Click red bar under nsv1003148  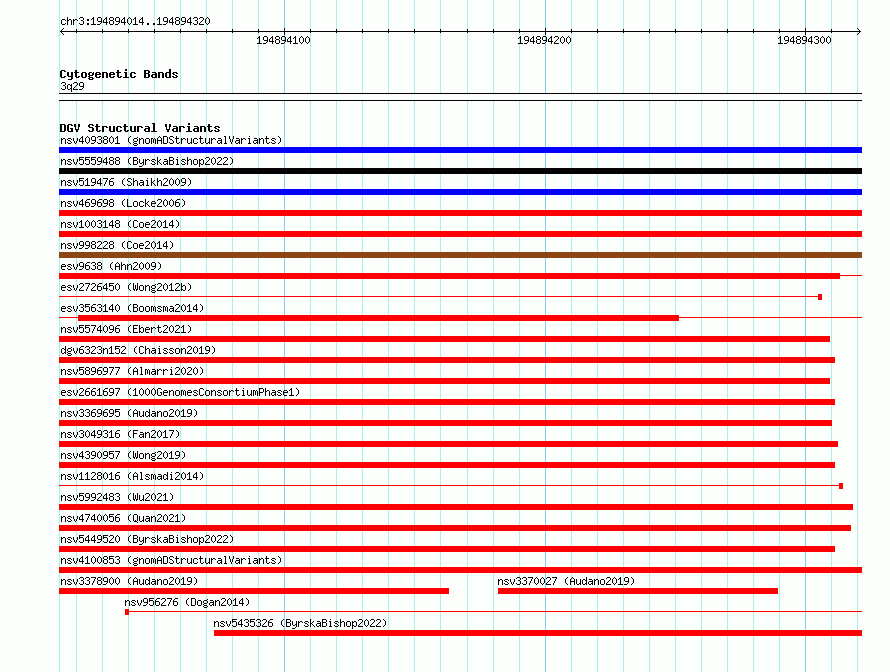460,234
